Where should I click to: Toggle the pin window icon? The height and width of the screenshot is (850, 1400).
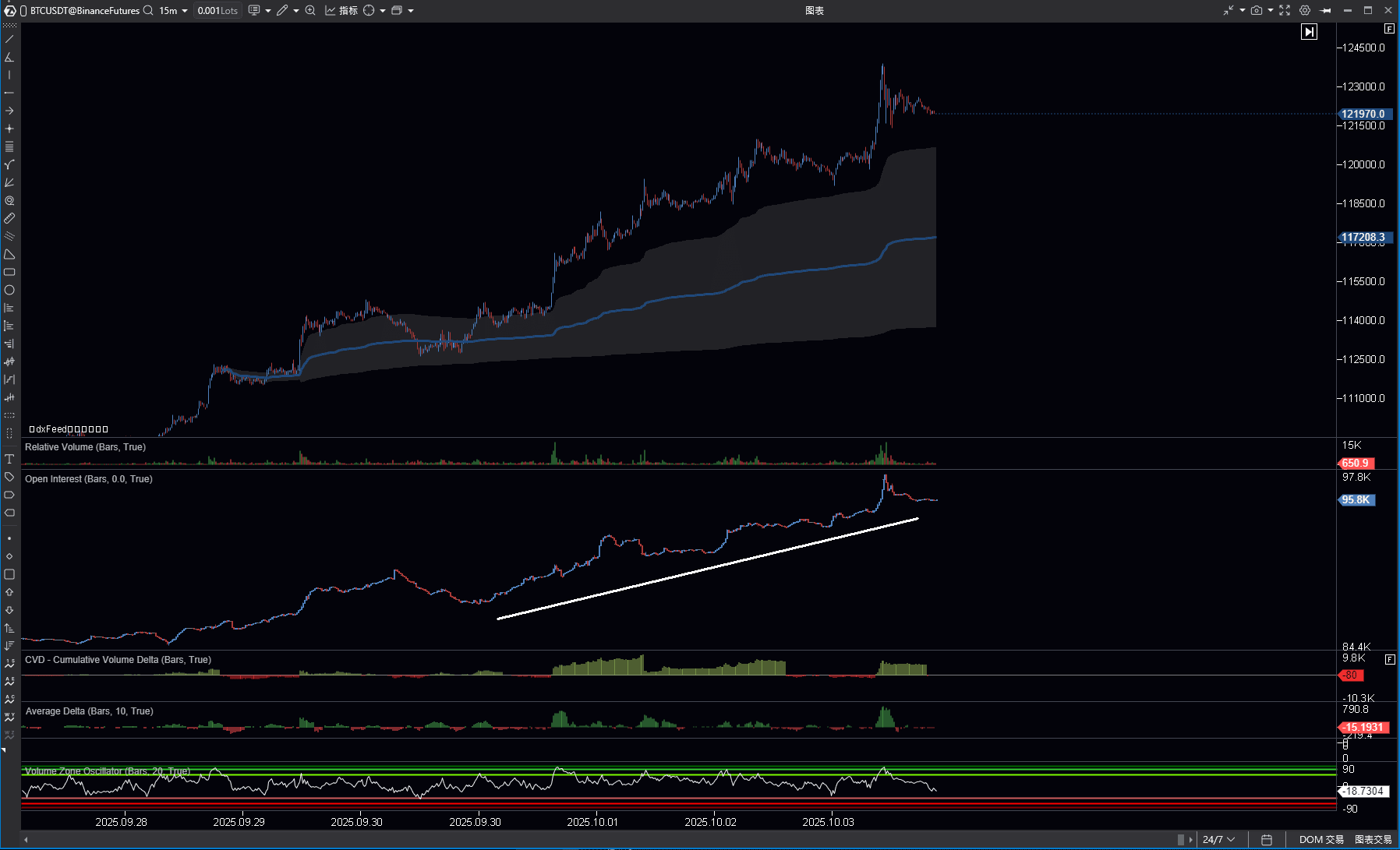tap(1325, 10)
